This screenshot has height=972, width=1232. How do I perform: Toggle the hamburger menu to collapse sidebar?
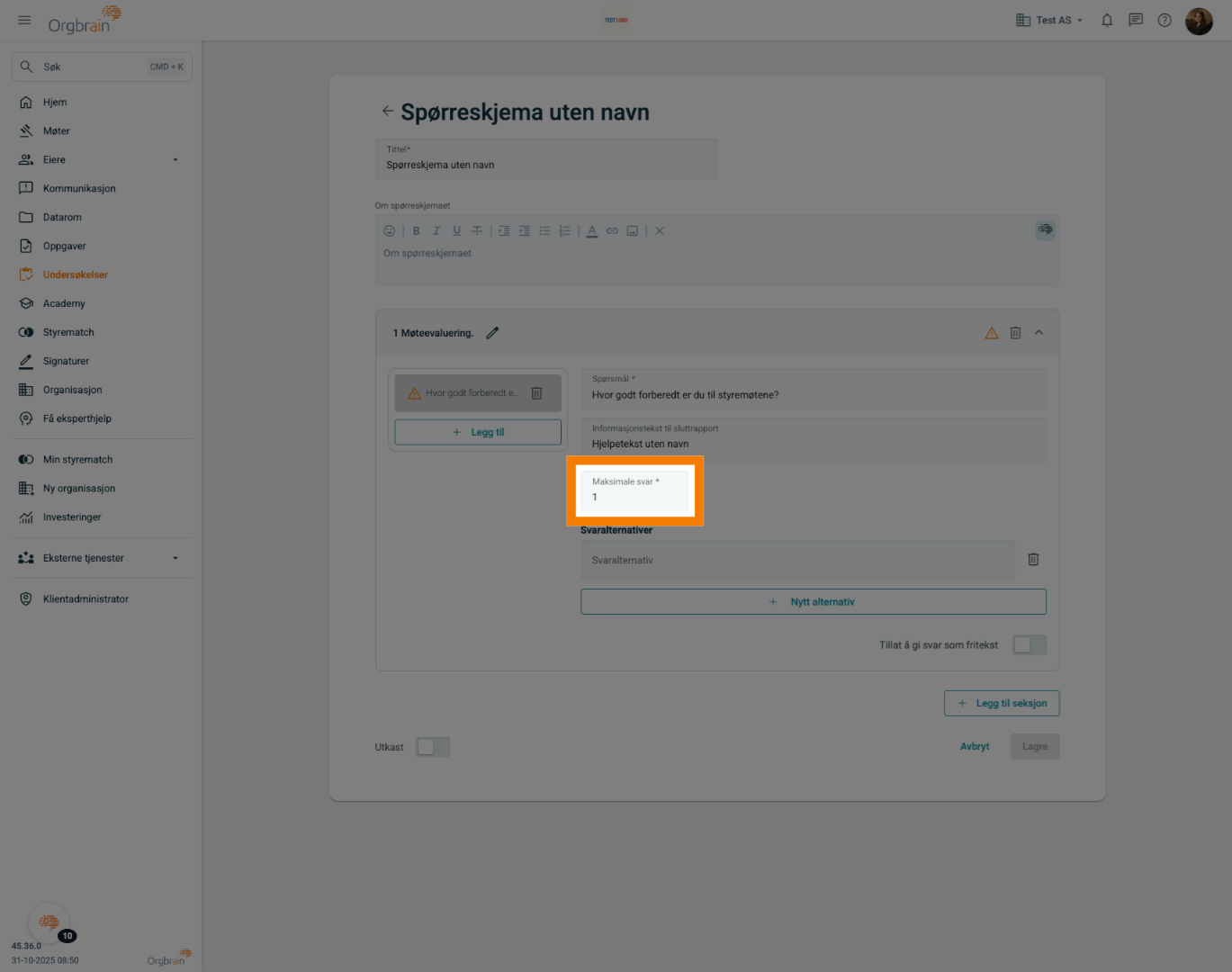click(24, 20)
